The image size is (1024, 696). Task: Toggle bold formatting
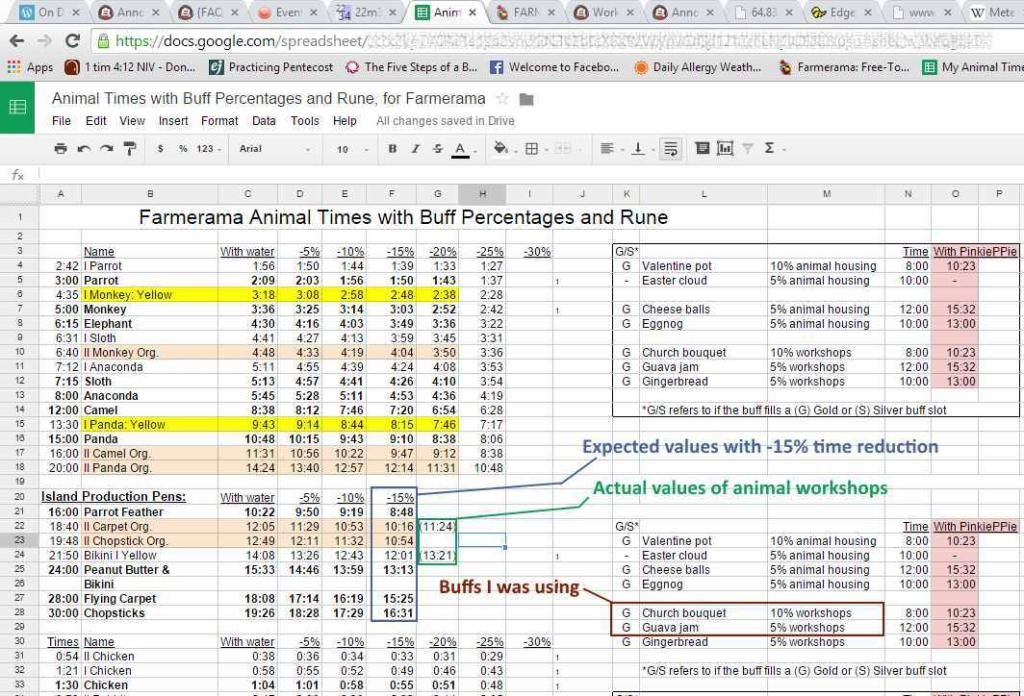(392, 148)
